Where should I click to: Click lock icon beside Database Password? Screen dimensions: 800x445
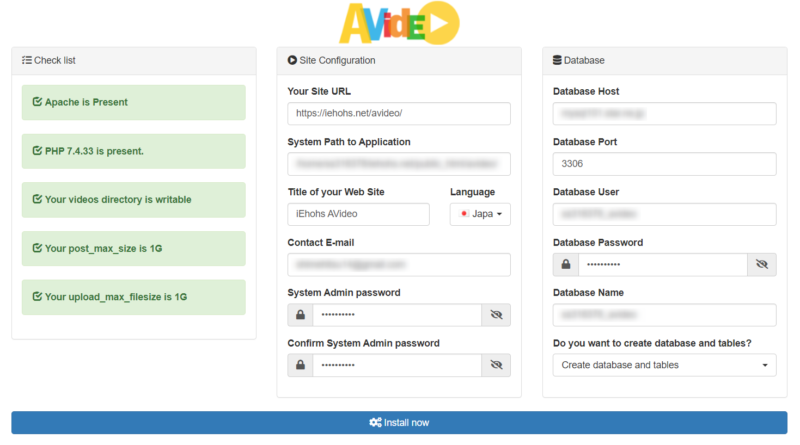(x=566, y=264)
